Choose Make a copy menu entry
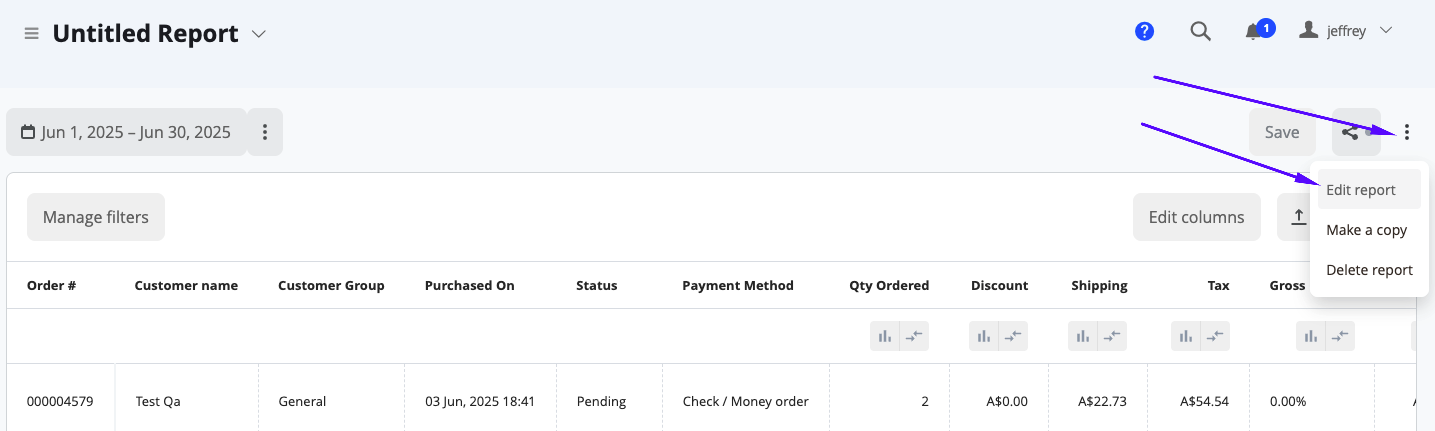 click(x=1369, y=230)
